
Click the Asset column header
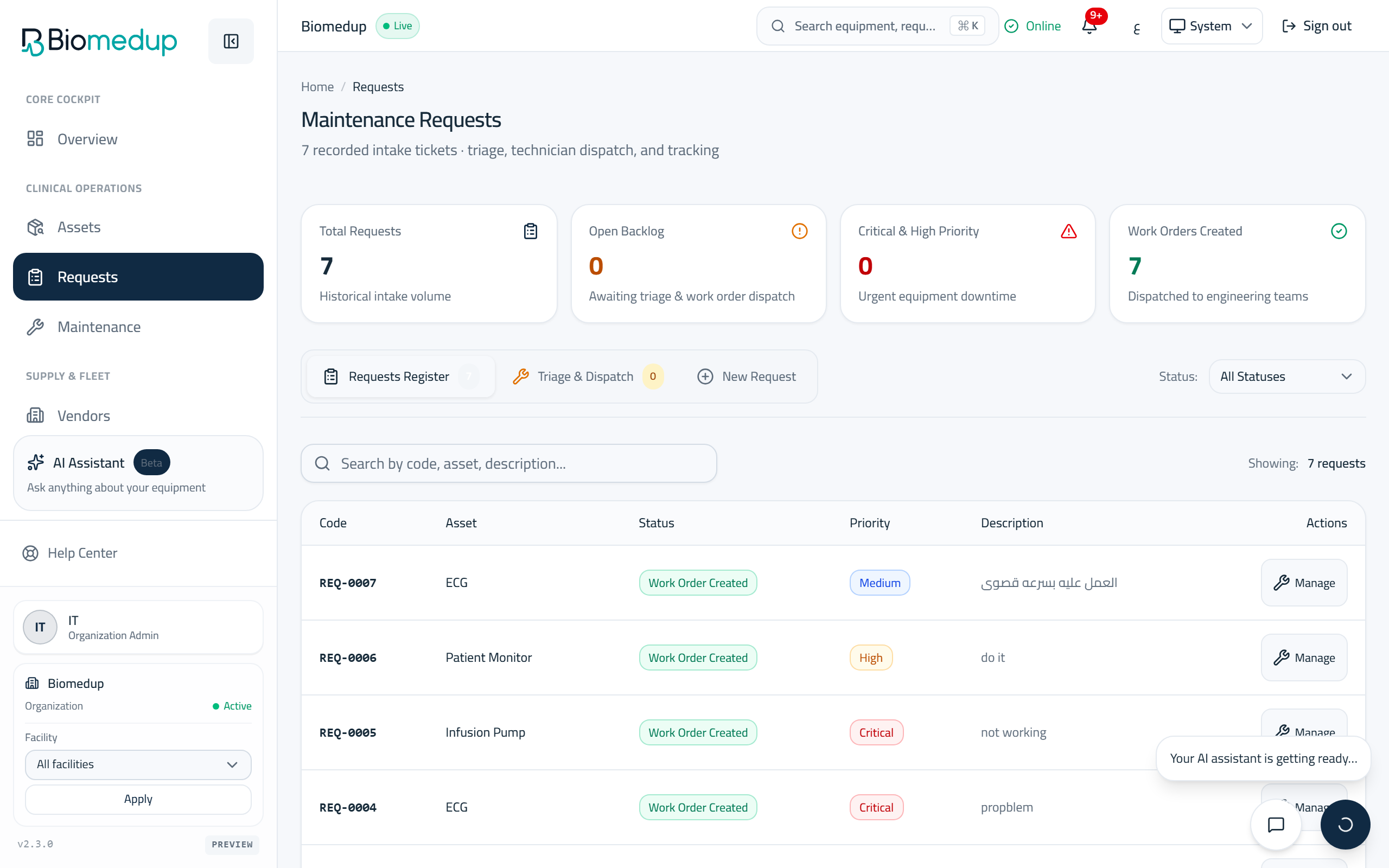pos(461,522)
